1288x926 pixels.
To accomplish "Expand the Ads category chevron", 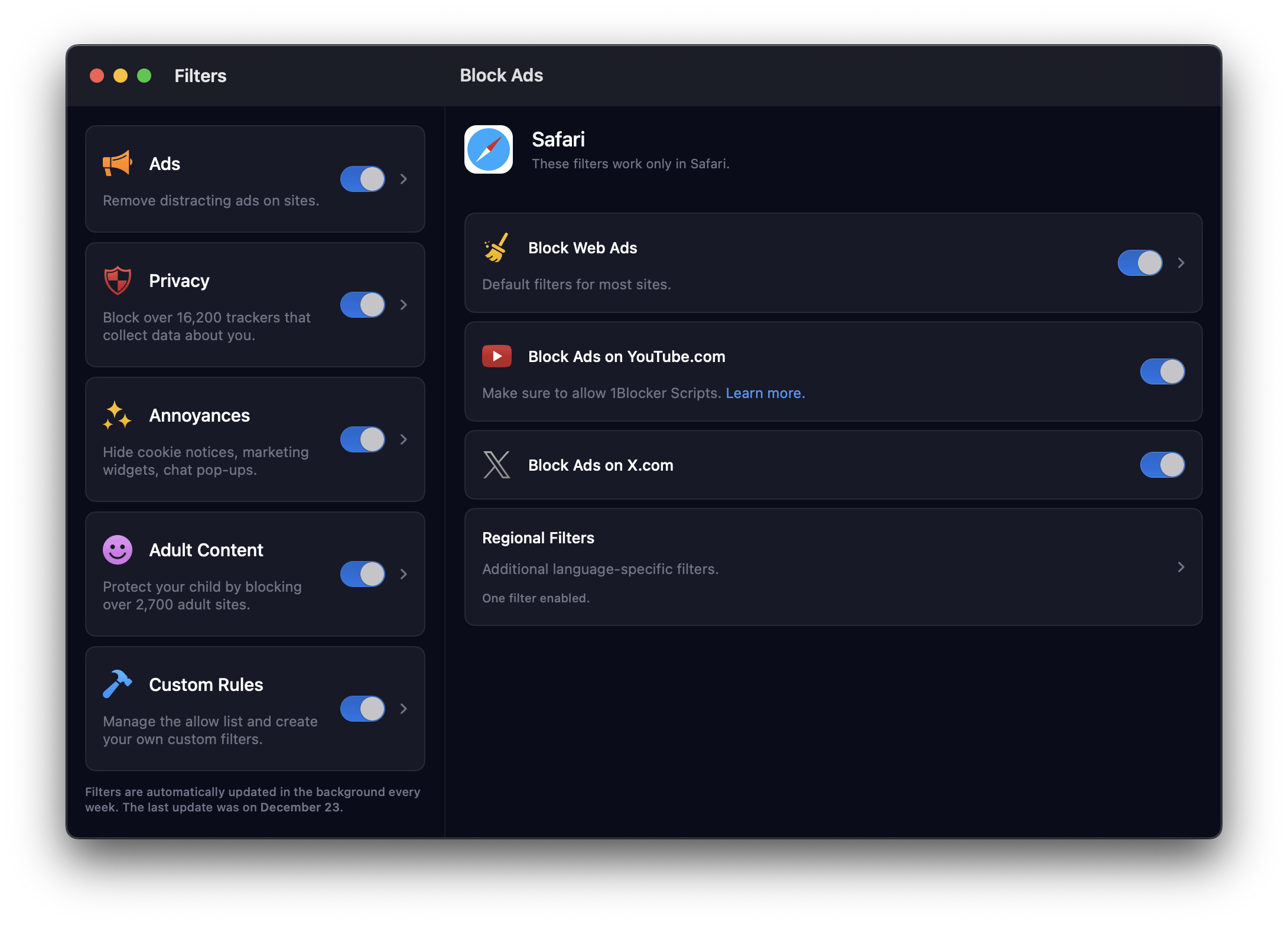I will [404, 179].
